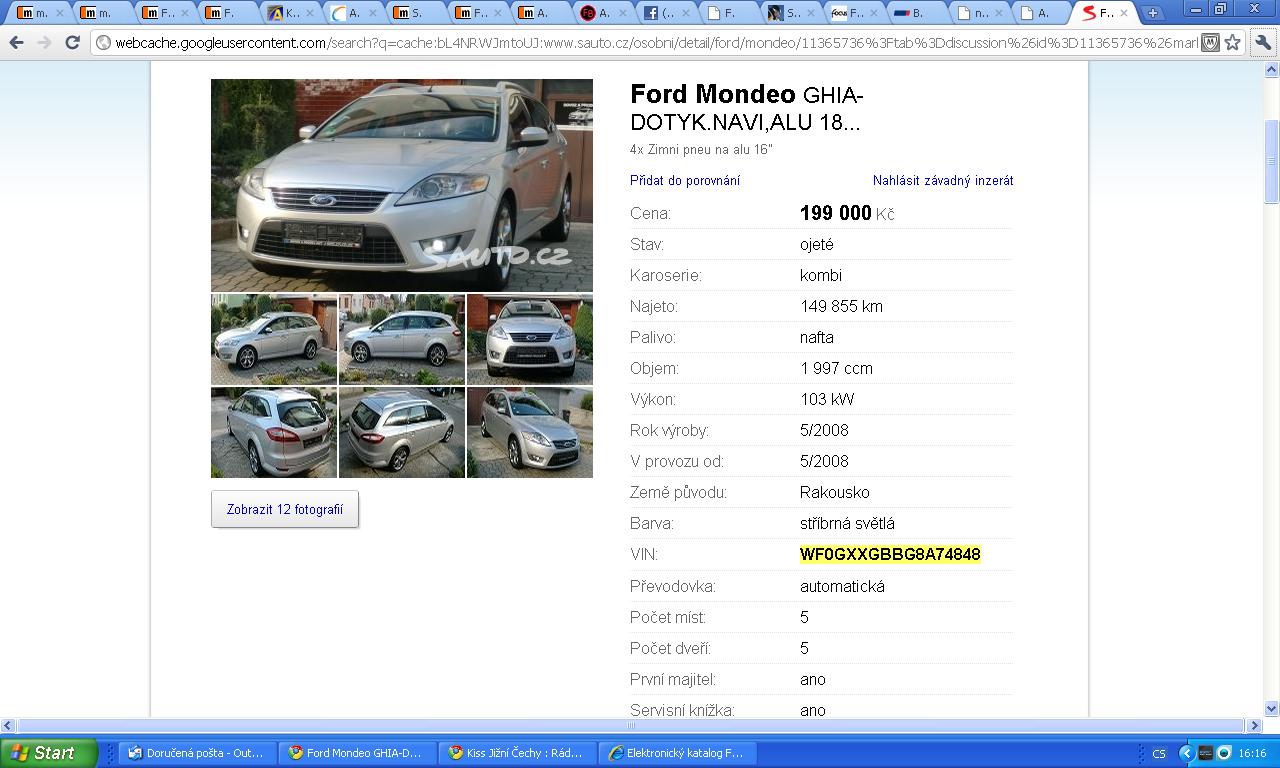Open the Chrome wrench settings menu
The image size is (1280, 768).
(1262, 43)
